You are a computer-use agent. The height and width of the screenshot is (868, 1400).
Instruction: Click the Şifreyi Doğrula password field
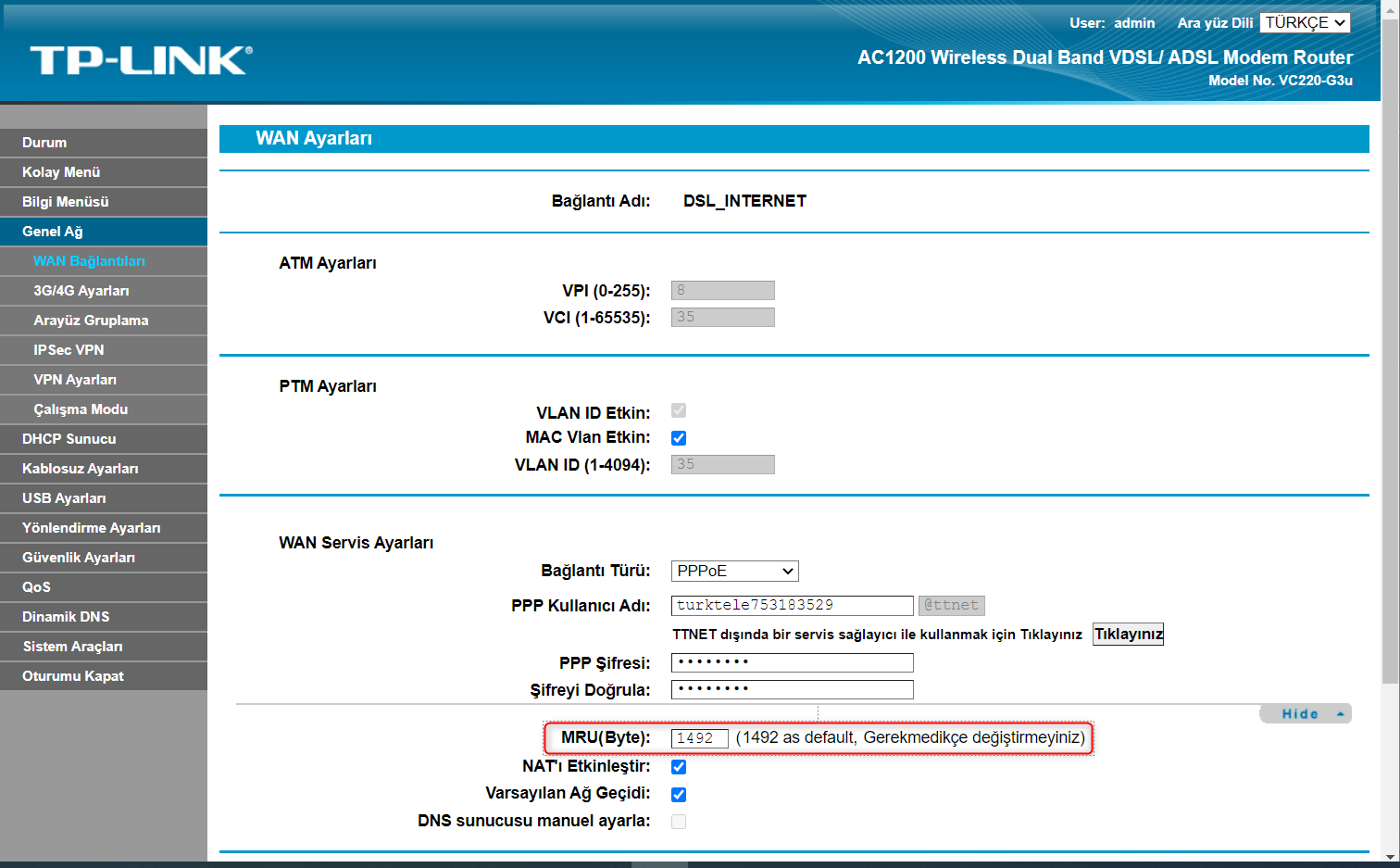(792, 689)
